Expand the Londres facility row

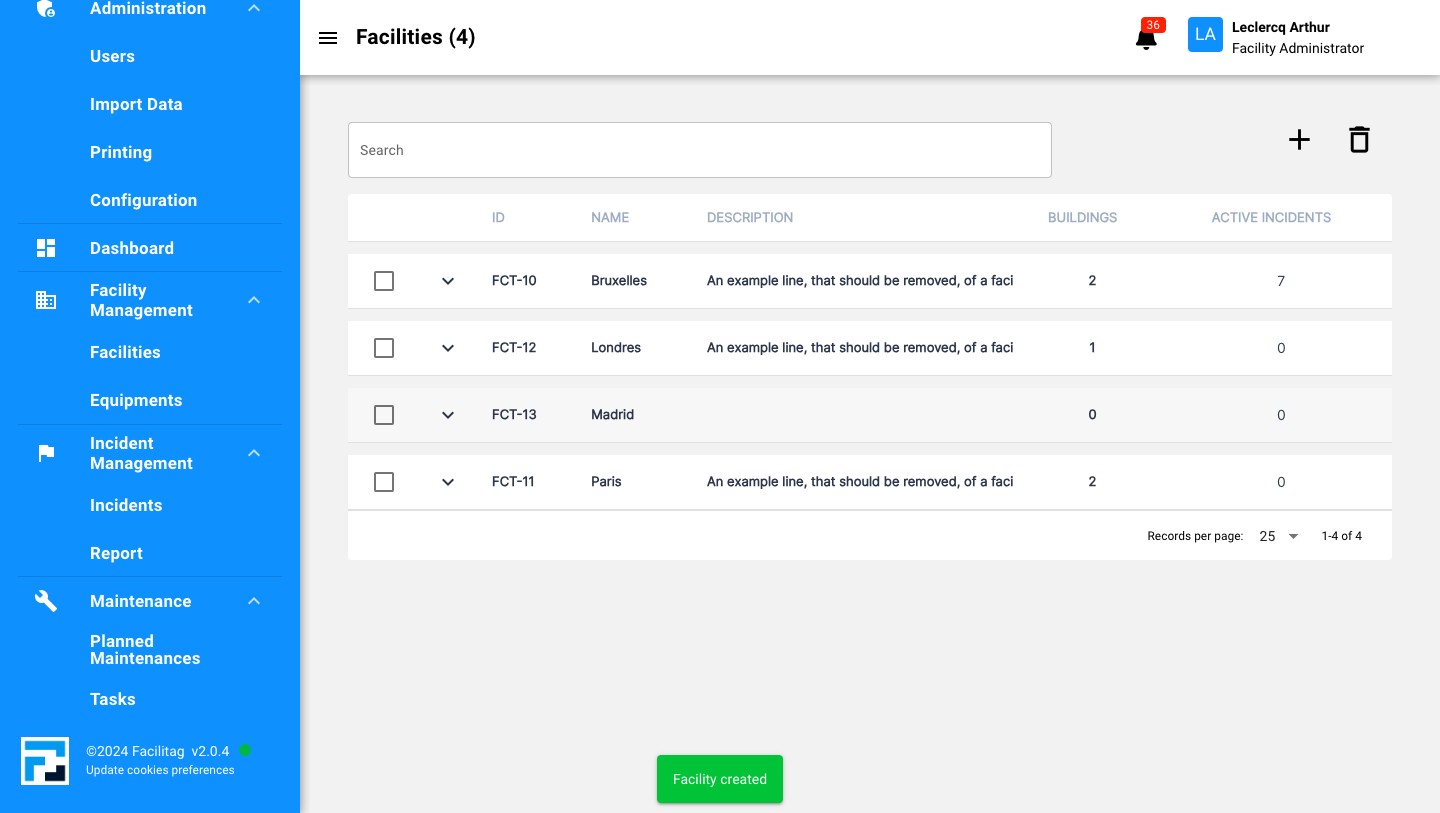click(x=448, y=348)
